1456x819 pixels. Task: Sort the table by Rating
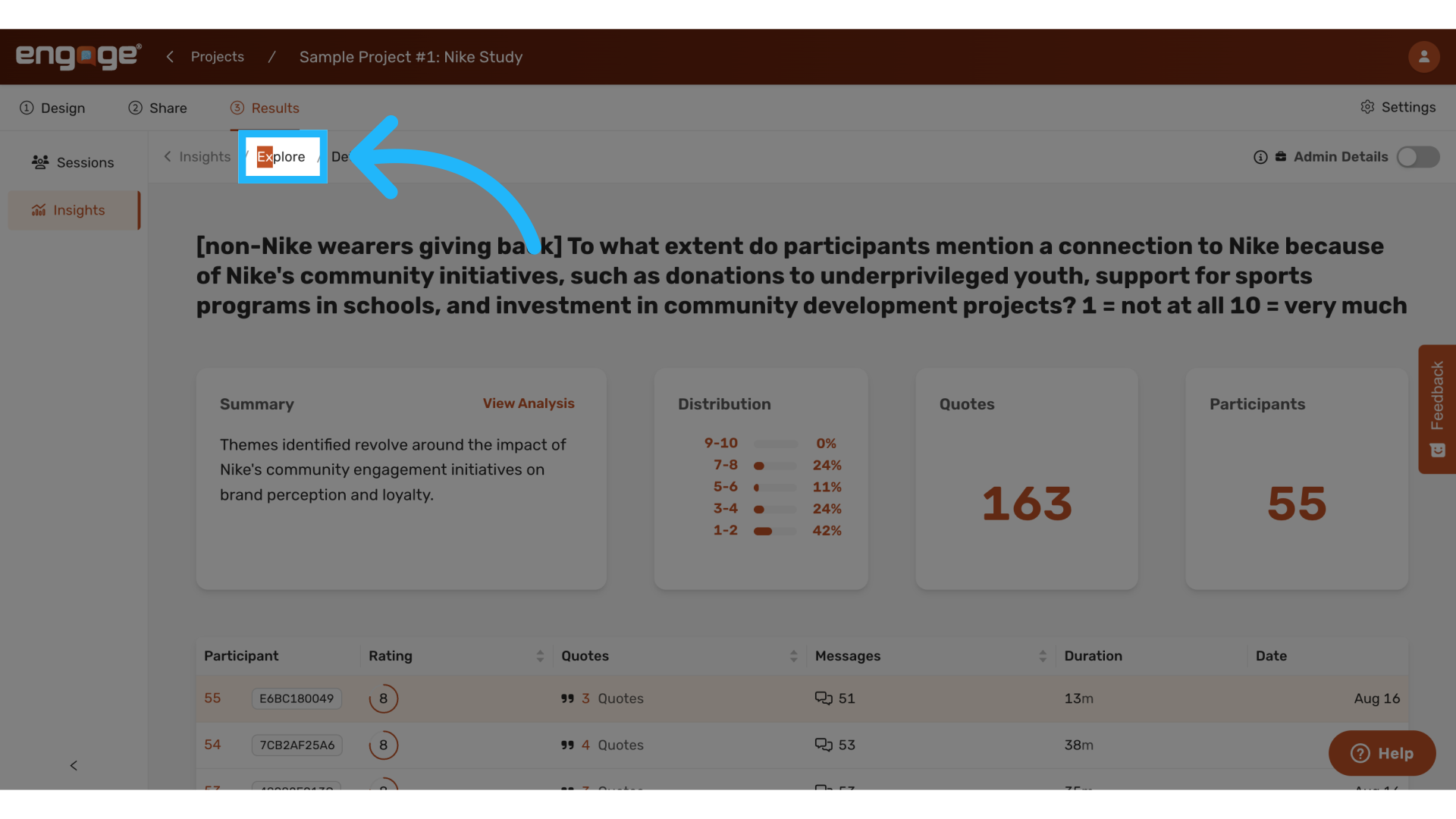tap(540, 656)
